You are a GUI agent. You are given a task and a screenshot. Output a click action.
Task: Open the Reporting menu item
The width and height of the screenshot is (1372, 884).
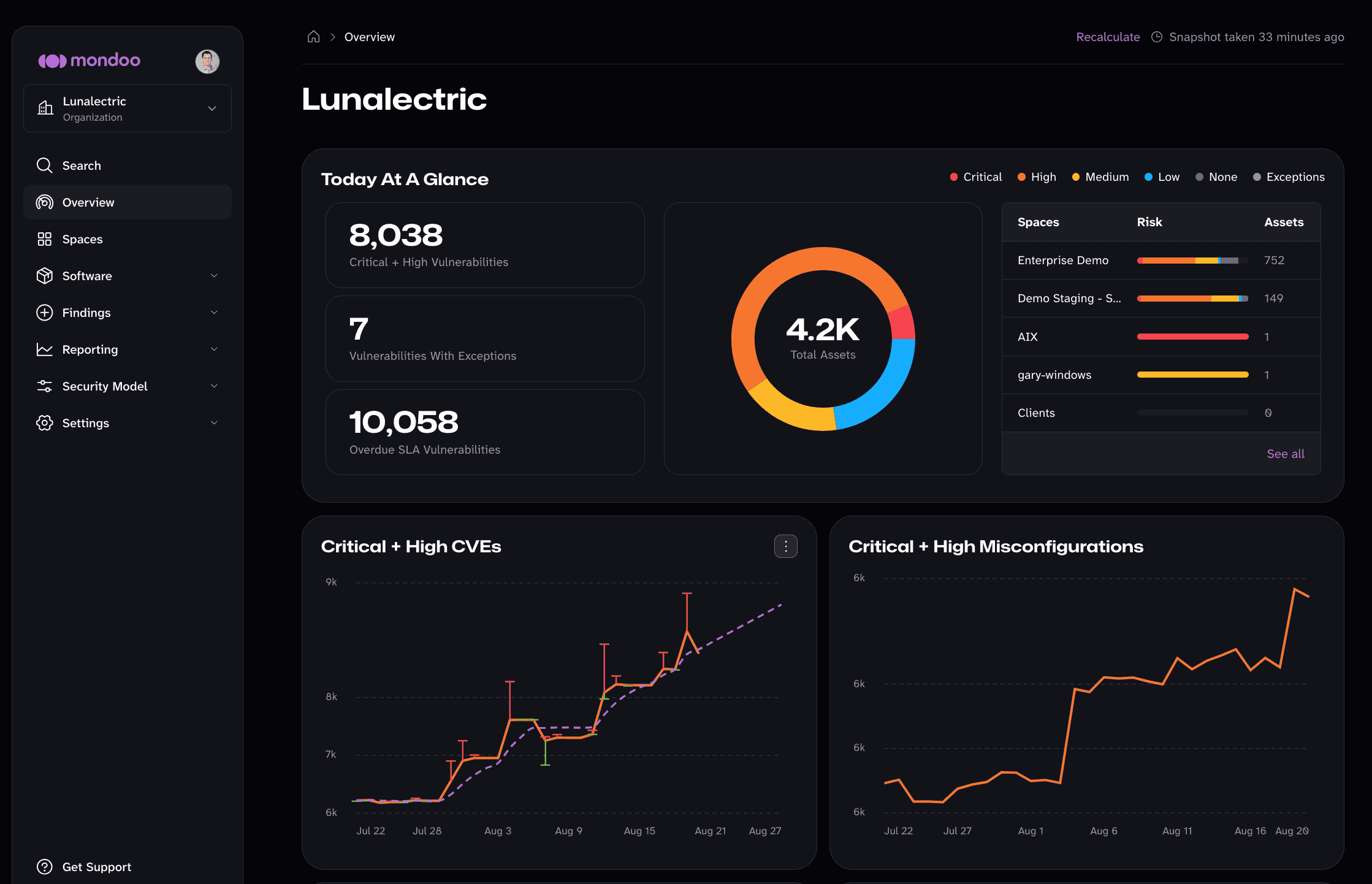tap(128, 349)
